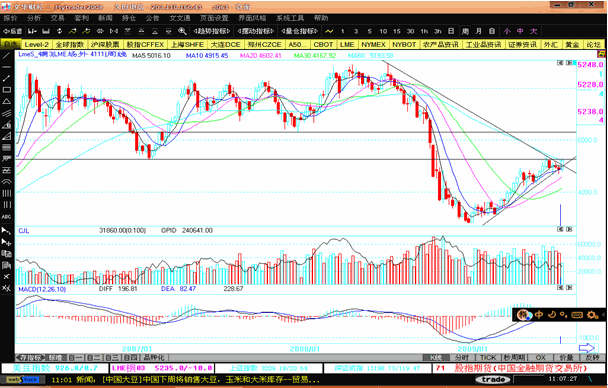This screenshot has width=608, height=388.
Task: Switch to the LME tab
Action: click(347, 45)
